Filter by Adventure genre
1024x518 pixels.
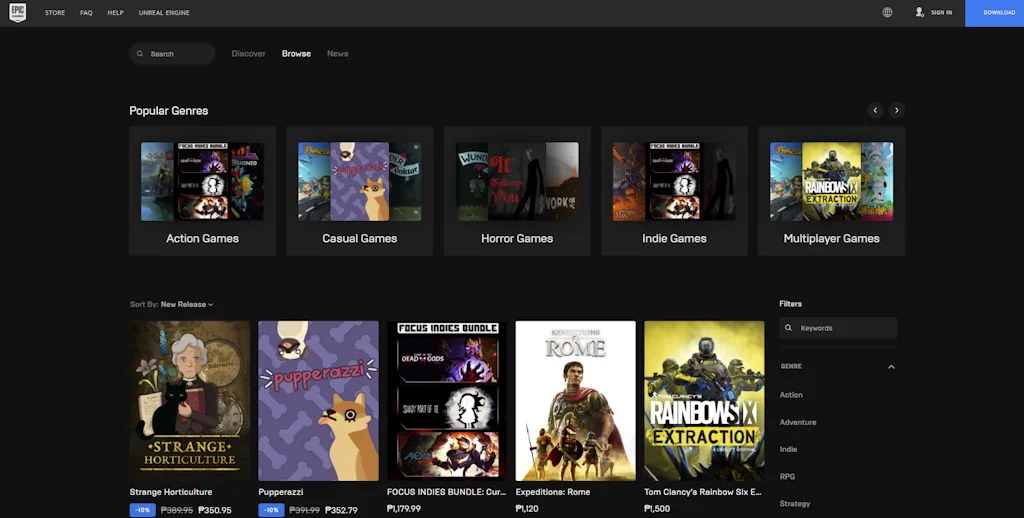(x=798, y=422)
